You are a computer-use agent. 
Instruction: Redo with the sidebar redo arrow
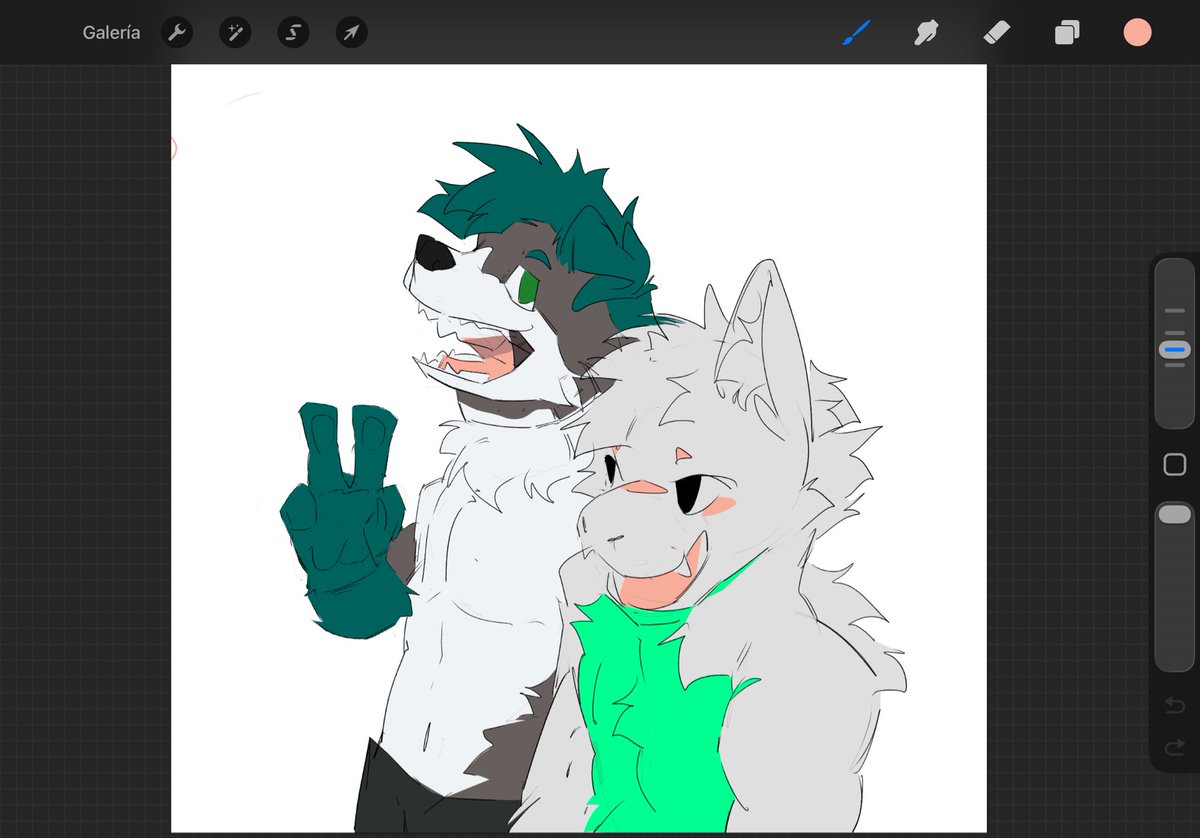1175,747
